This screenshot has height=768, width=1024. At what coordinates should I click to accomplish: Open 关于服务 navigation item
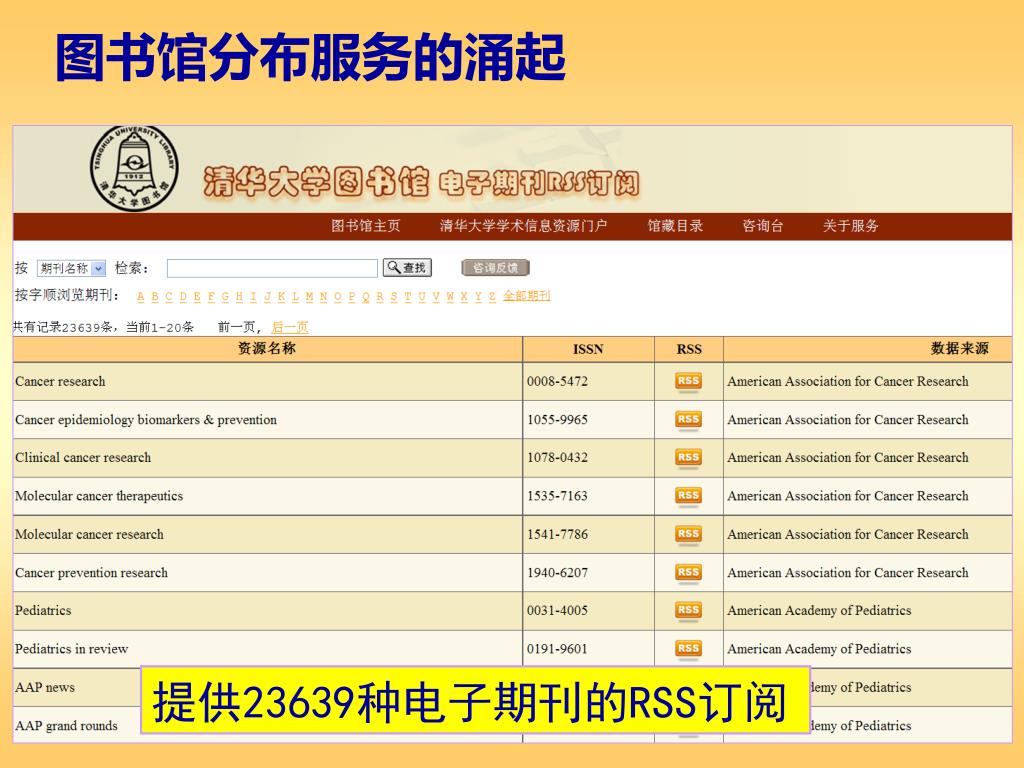[x=850, y=226]
